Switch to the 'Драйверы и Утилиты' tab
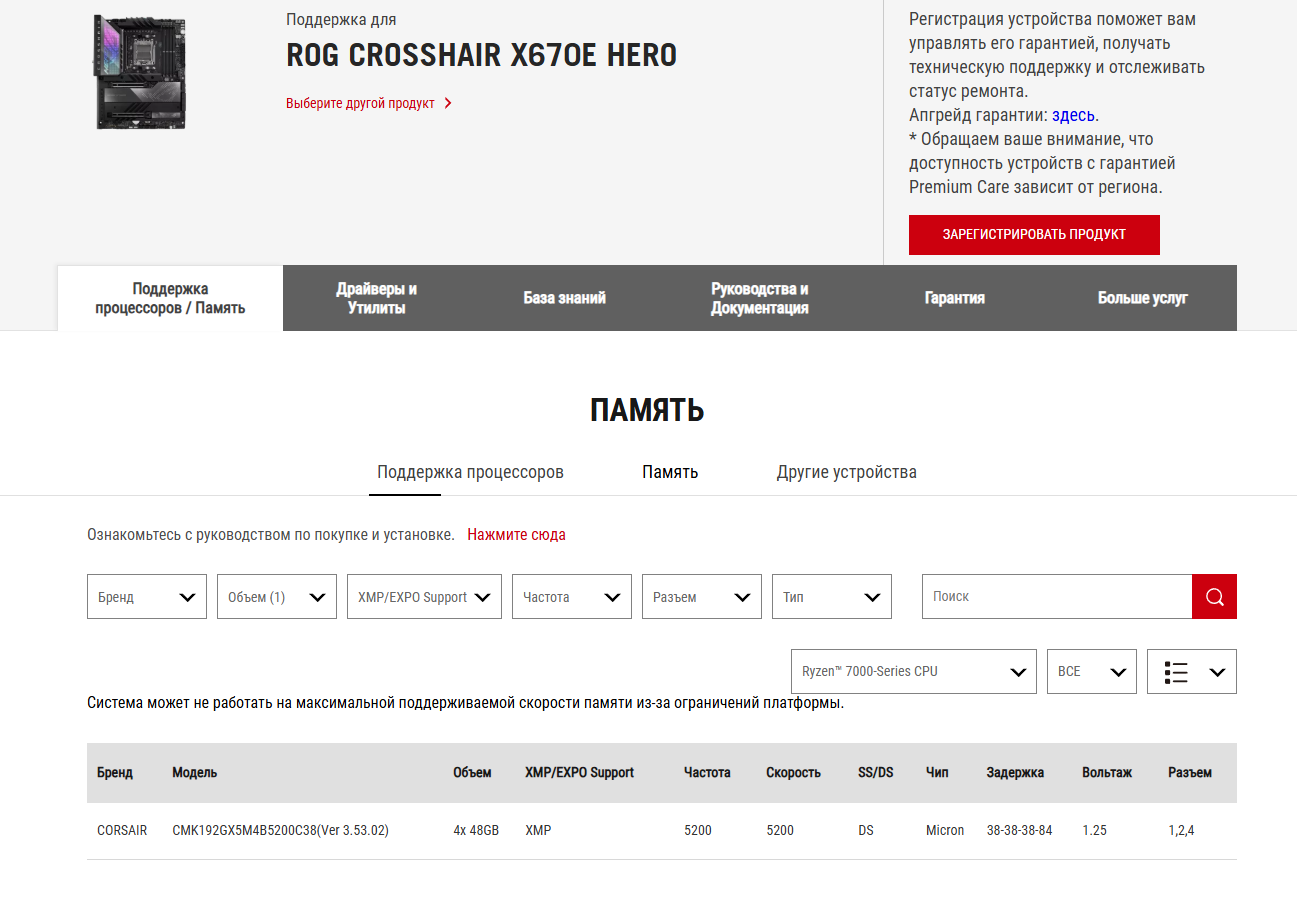Viewport: 1297px width, 913px height. point(377,298)
